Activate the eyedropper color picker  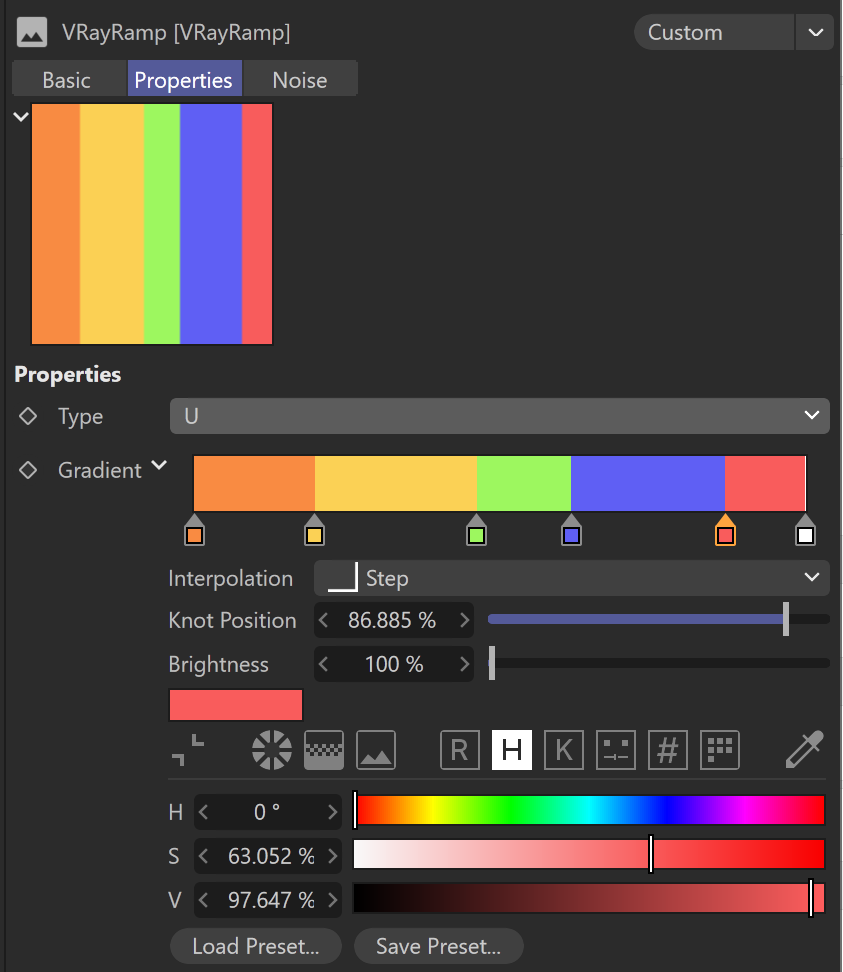[805, 749]
